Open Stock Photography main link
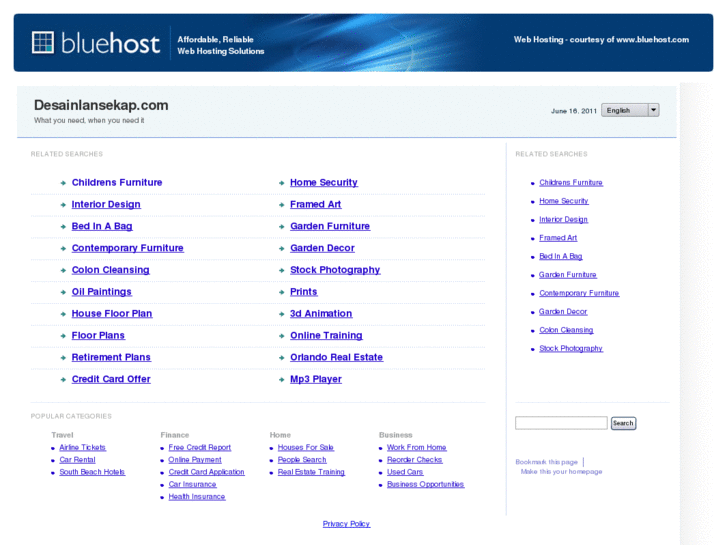Image resolution: width=727 pixels, height=545 pixels. [335, 270]
